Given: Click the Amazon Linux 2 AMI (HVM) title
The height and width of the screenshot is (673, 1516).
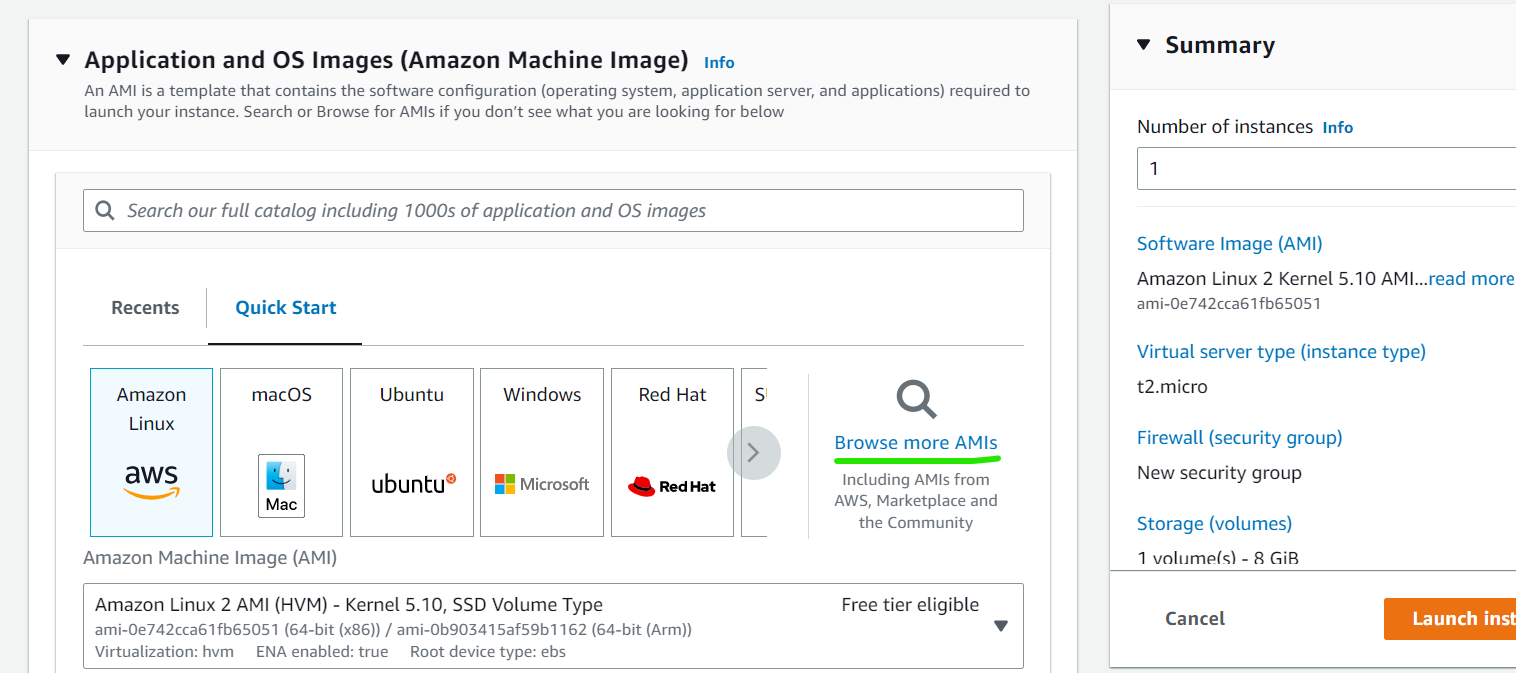Looking at the screenshot, I should coord(349,605).
